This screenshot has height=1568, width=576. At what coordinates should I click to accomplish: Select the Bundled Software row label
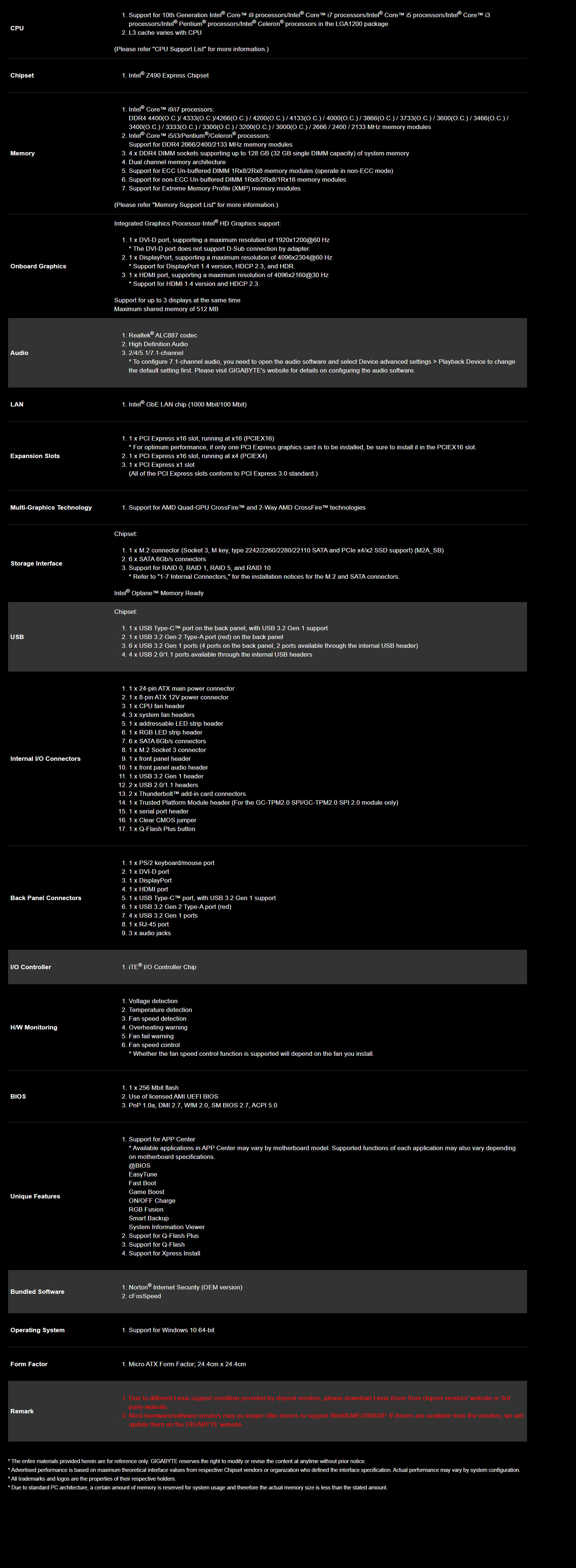(37, 1292)
